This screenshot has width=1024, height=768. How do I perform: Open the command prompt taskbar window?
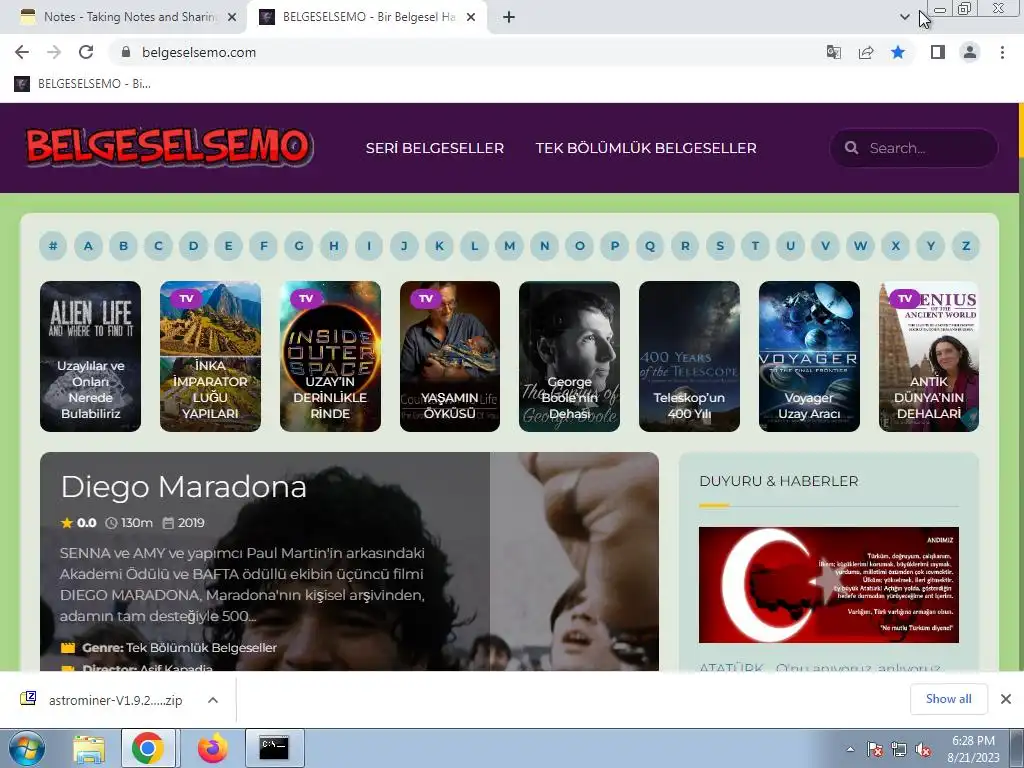click(x=274, y=748)
